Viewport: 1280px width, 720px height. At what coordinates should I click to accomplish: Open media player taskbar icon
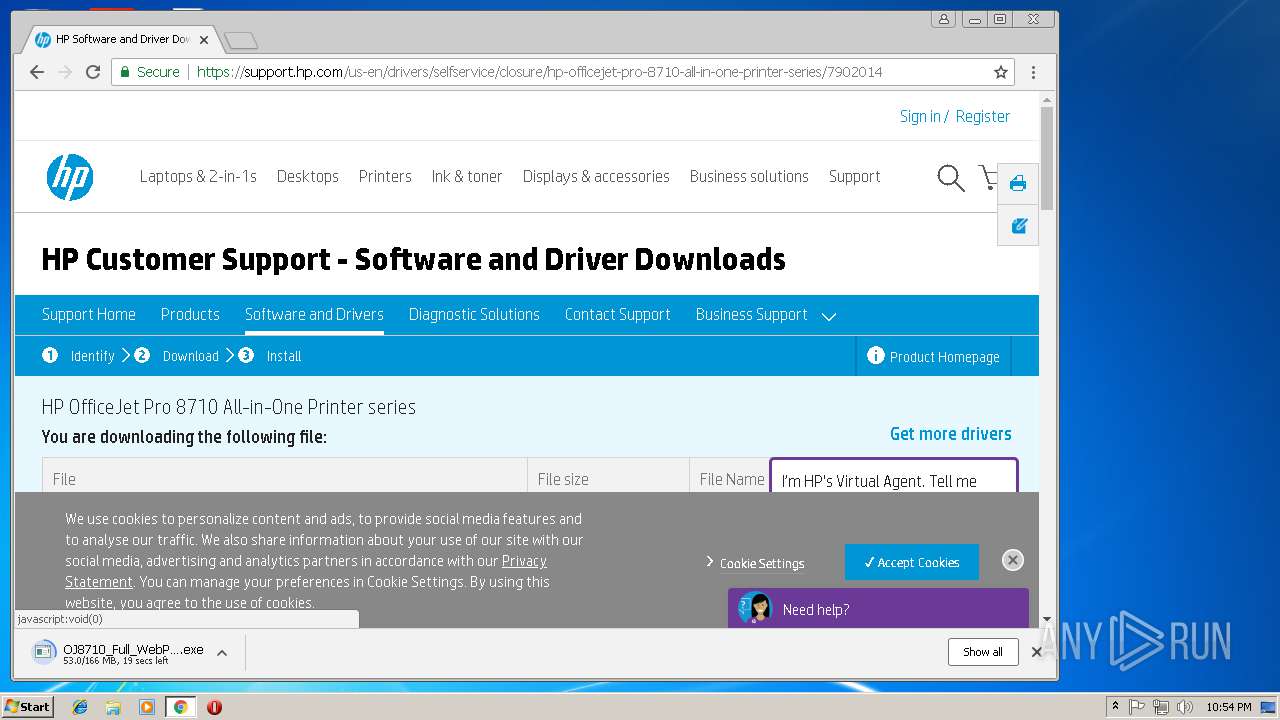coord(147,707)
